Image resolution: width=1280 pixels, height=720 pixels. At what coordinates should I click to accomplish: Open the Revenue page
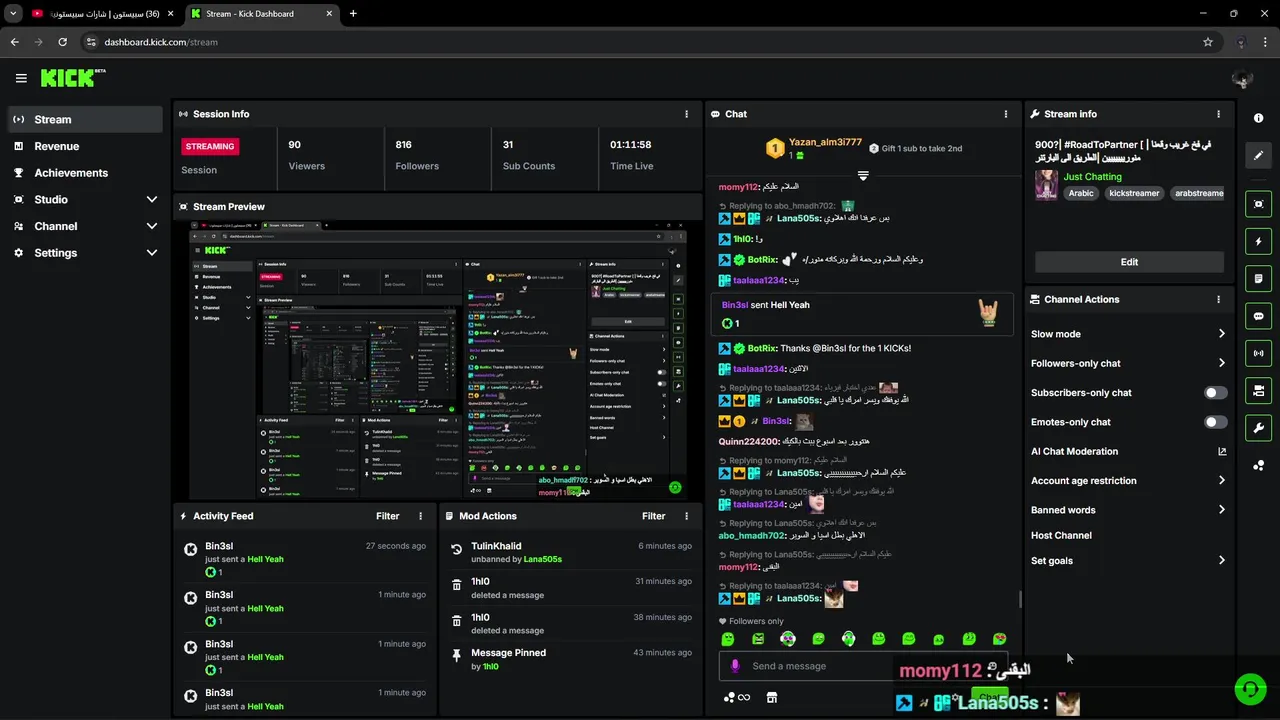(84, 146)
